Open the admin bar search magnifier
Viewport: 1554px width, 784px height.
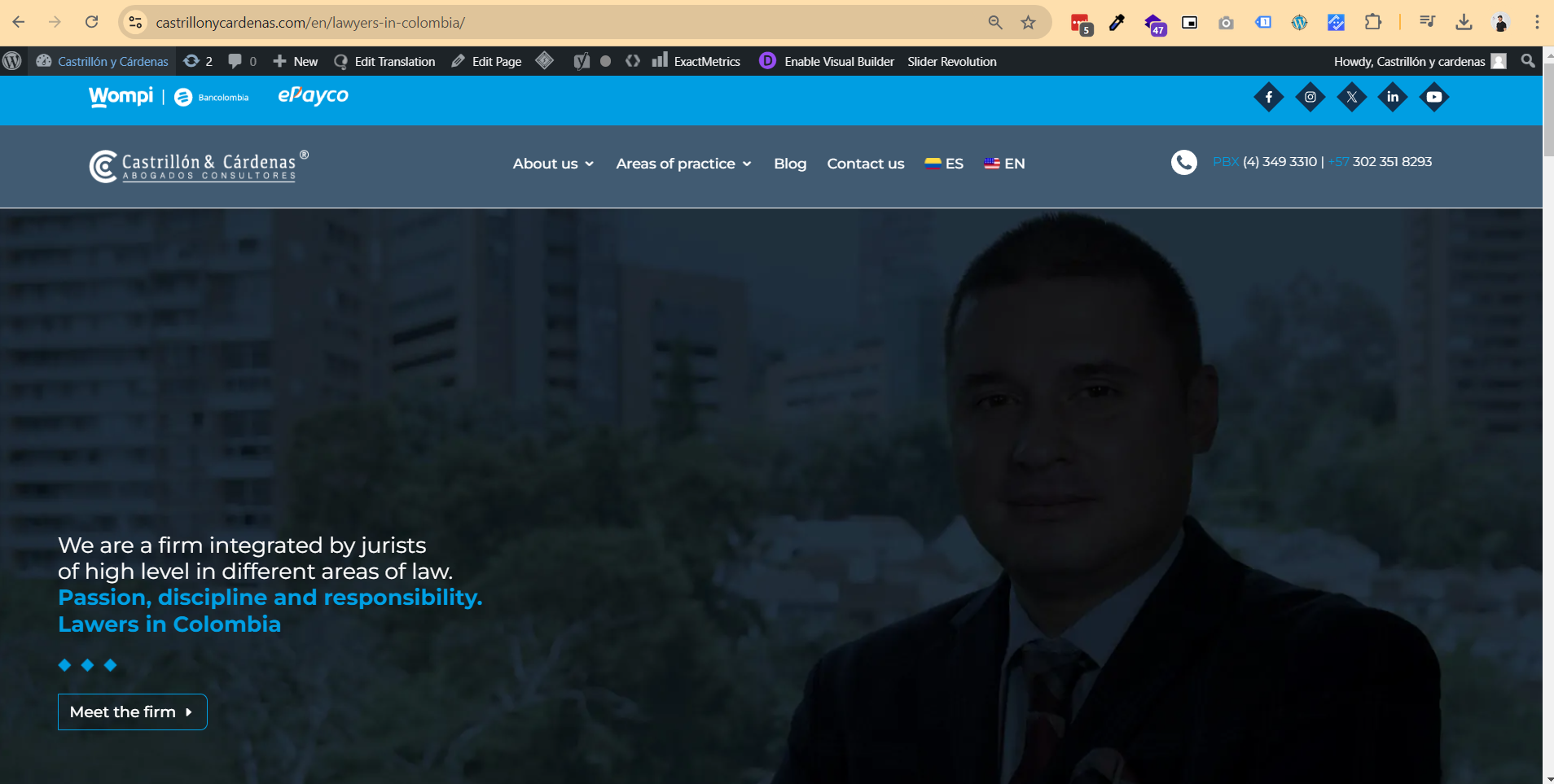pos(1528,61)
